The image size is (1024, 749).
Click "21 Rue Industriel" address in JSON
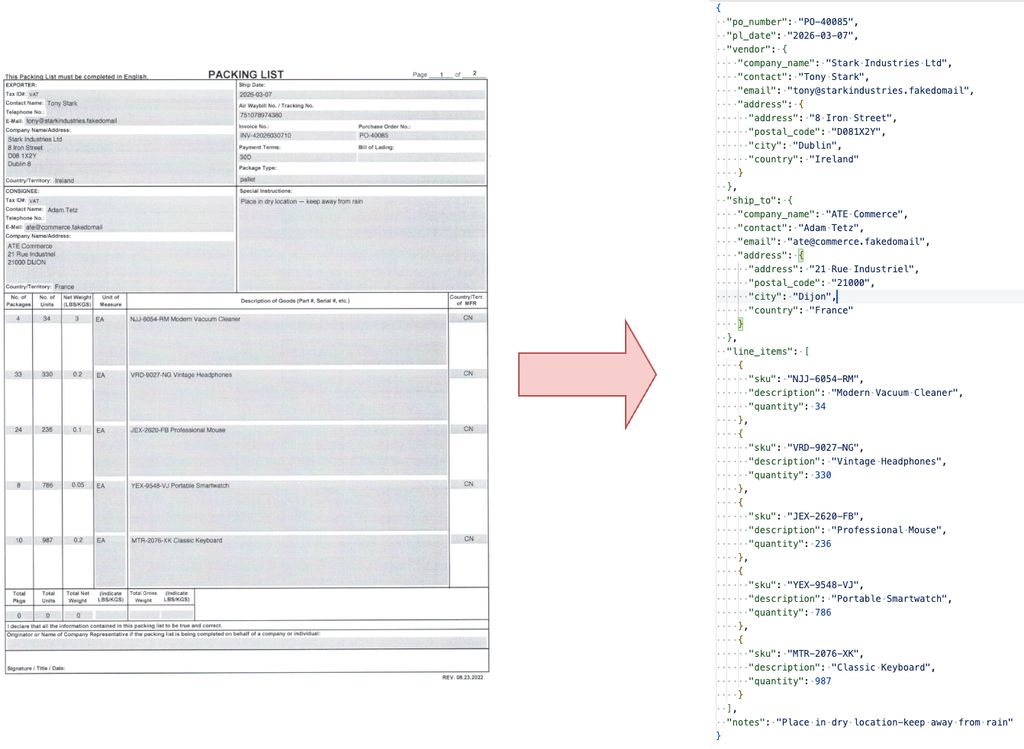point(863,269)
